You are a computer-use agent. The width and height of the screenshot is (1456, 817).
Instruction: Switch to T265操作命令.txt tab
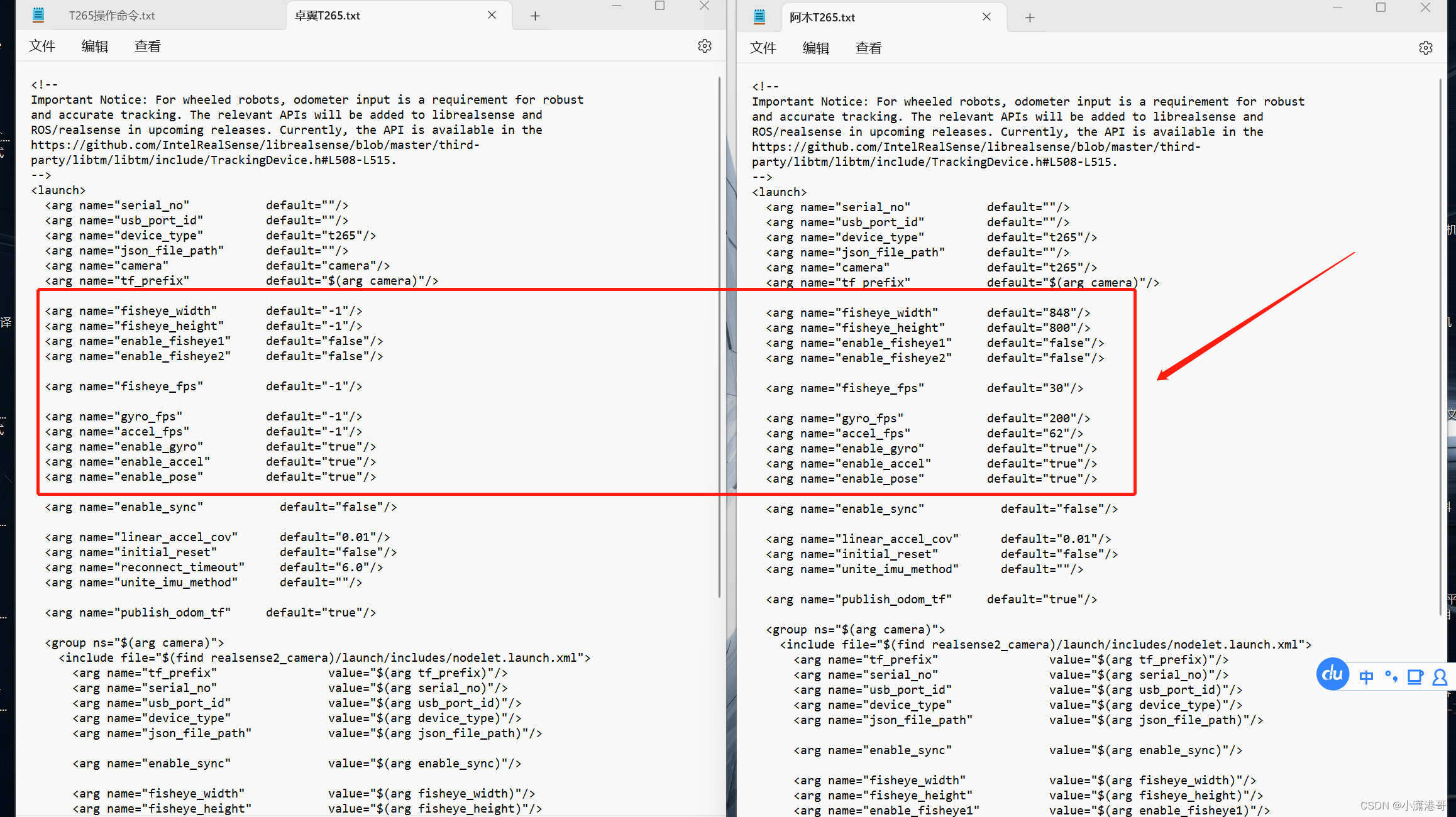click(112, 16)
